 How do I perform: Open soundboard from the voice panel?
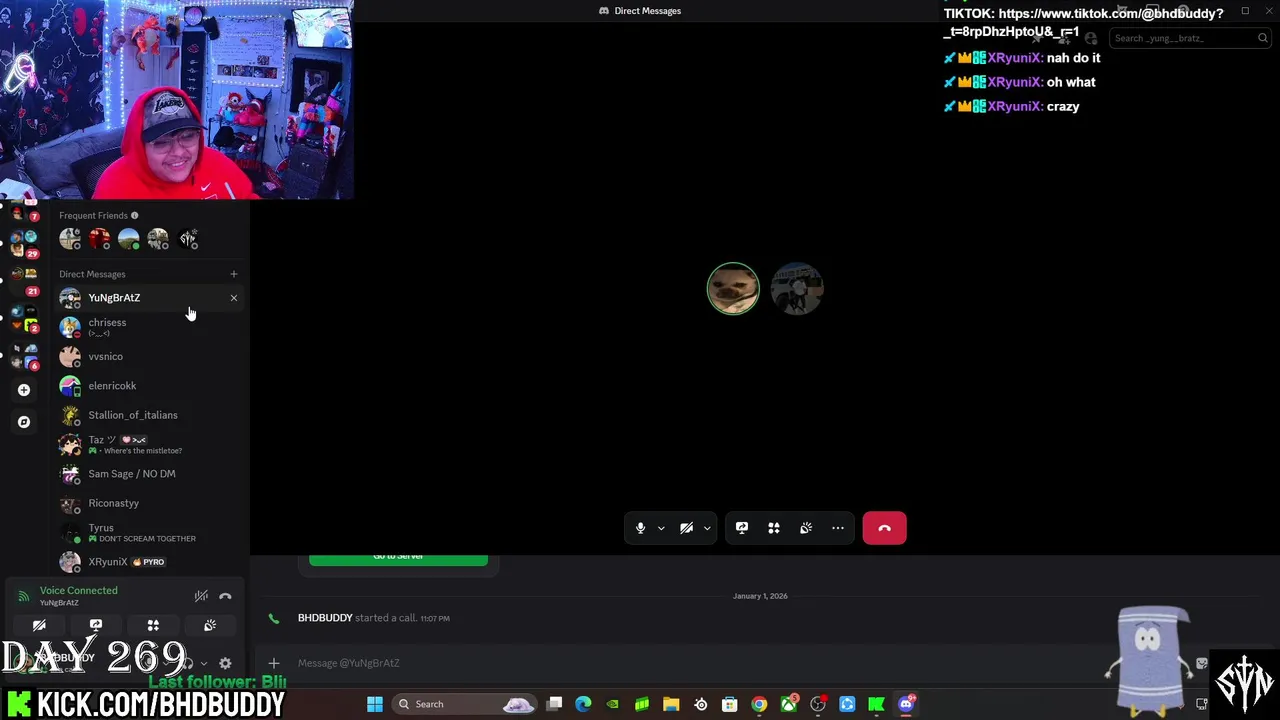click(x=210, y=625)
